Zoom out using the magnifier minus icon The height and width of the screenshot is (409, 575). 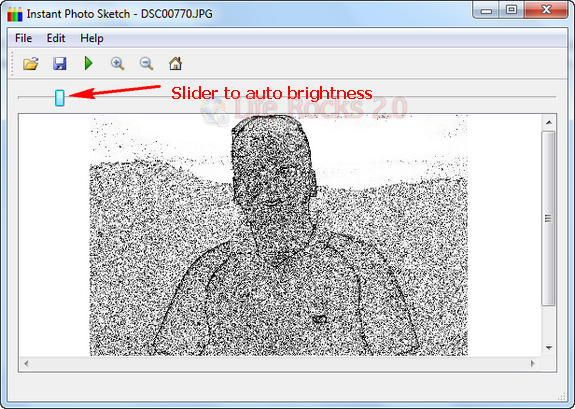pyautogui.click(x=147, y=63)
